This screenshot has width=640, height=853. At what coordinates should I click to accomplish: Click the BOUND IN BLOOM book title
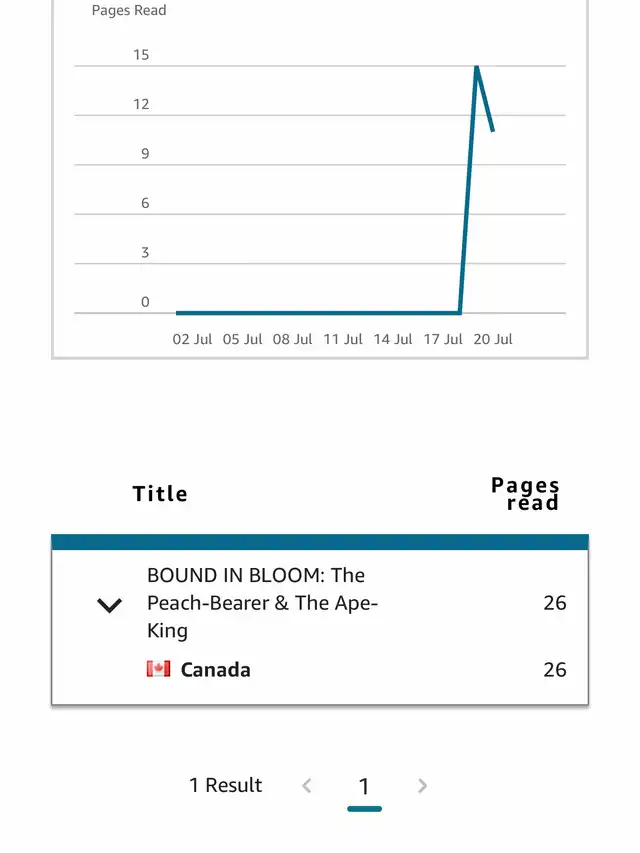tap(262, 603)
